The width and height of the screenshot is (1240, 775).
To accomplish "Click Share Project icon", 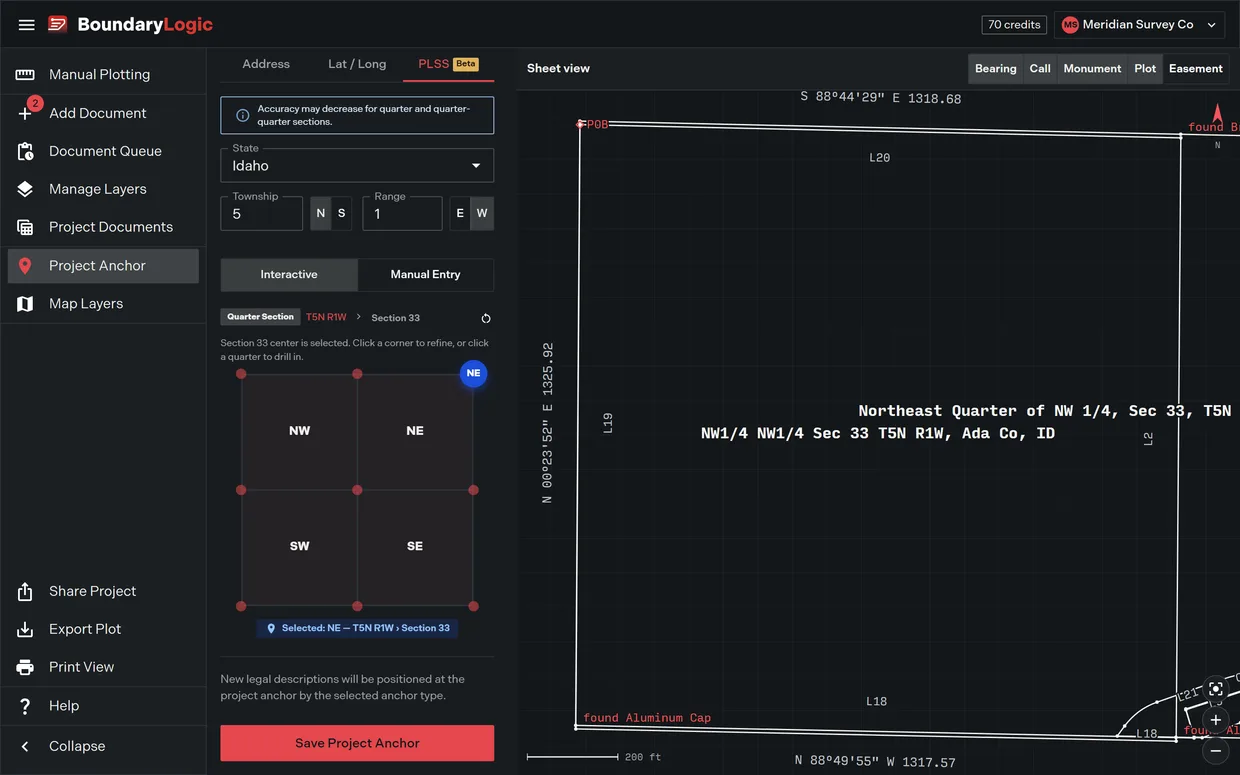I will pyautogui.click(x=25, y=591).
